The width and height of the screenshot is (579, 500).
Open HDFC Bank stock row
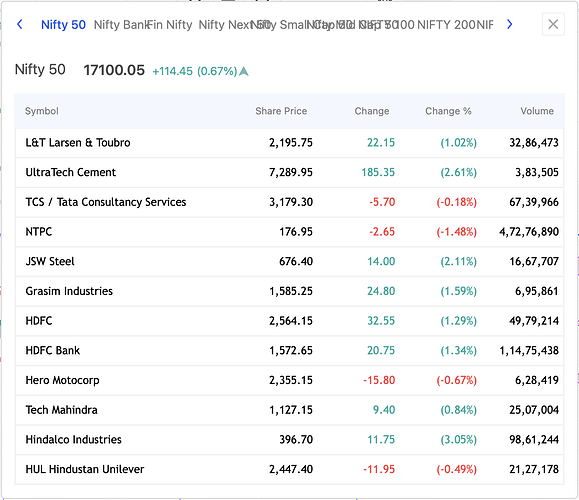coord(52,350)
